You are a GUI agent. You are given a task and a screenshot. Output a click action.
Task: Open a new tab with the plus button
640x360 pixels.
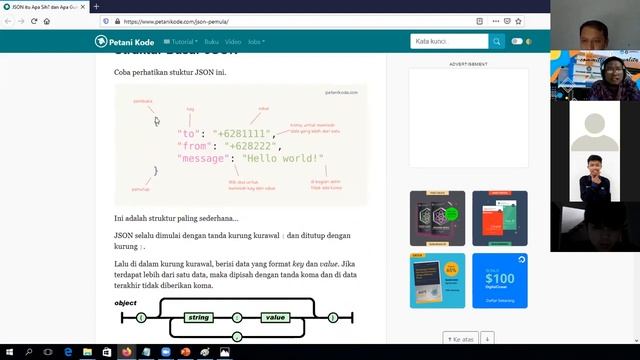pos(96,7)
